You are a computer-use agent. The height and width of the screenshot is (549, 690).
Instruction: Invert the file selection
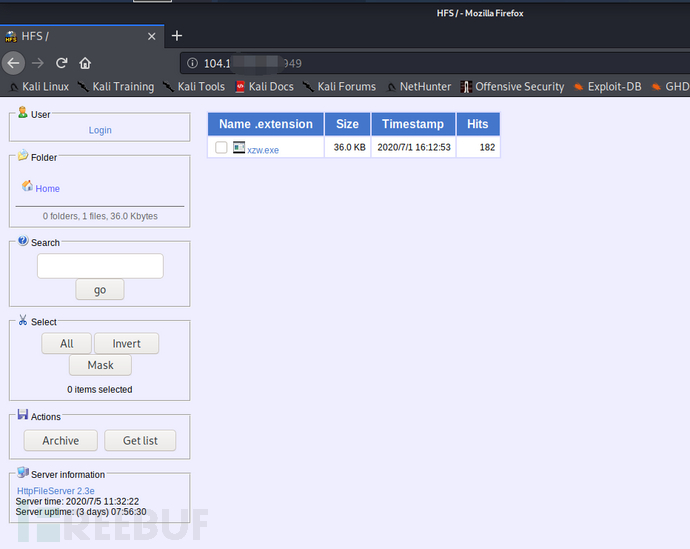pos(126,344)
